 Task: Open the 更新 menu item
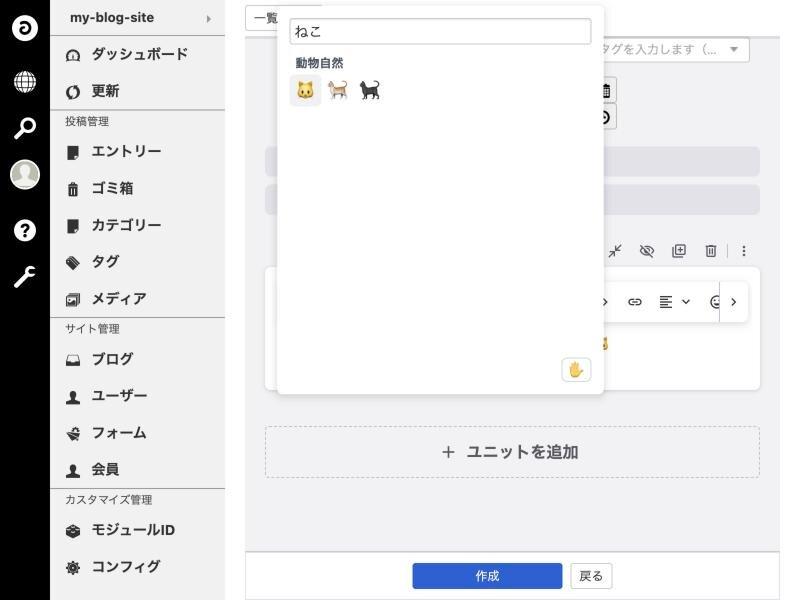138,91
